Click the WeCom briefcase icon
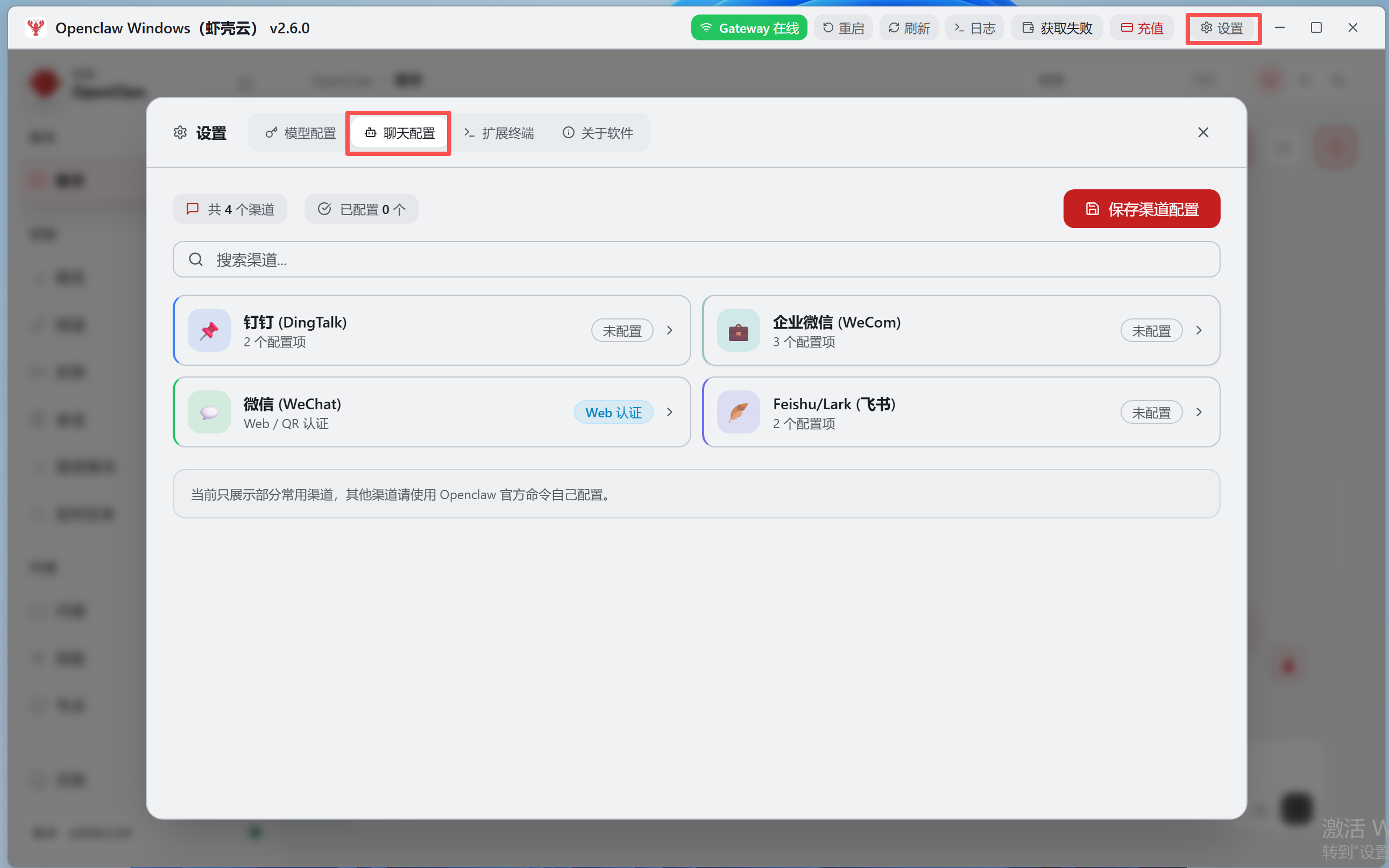This screenshot has height=868, width=1389. tap(738, 331)
